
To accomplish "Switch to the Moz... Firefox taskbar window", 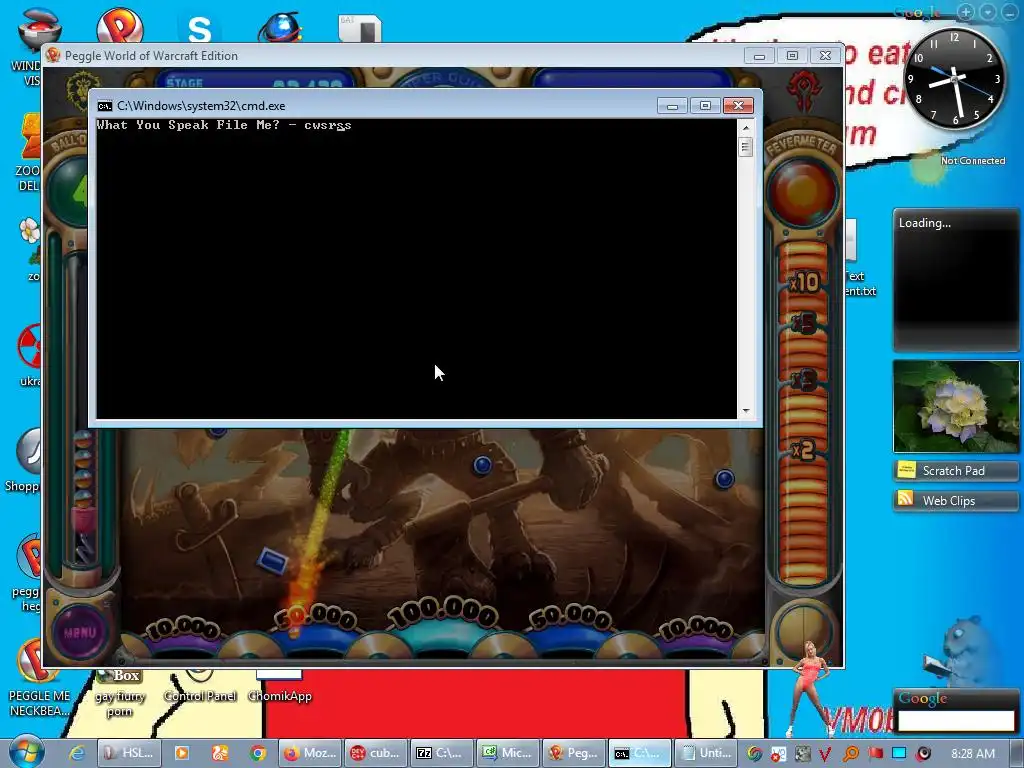I will (x=310, y=753).
